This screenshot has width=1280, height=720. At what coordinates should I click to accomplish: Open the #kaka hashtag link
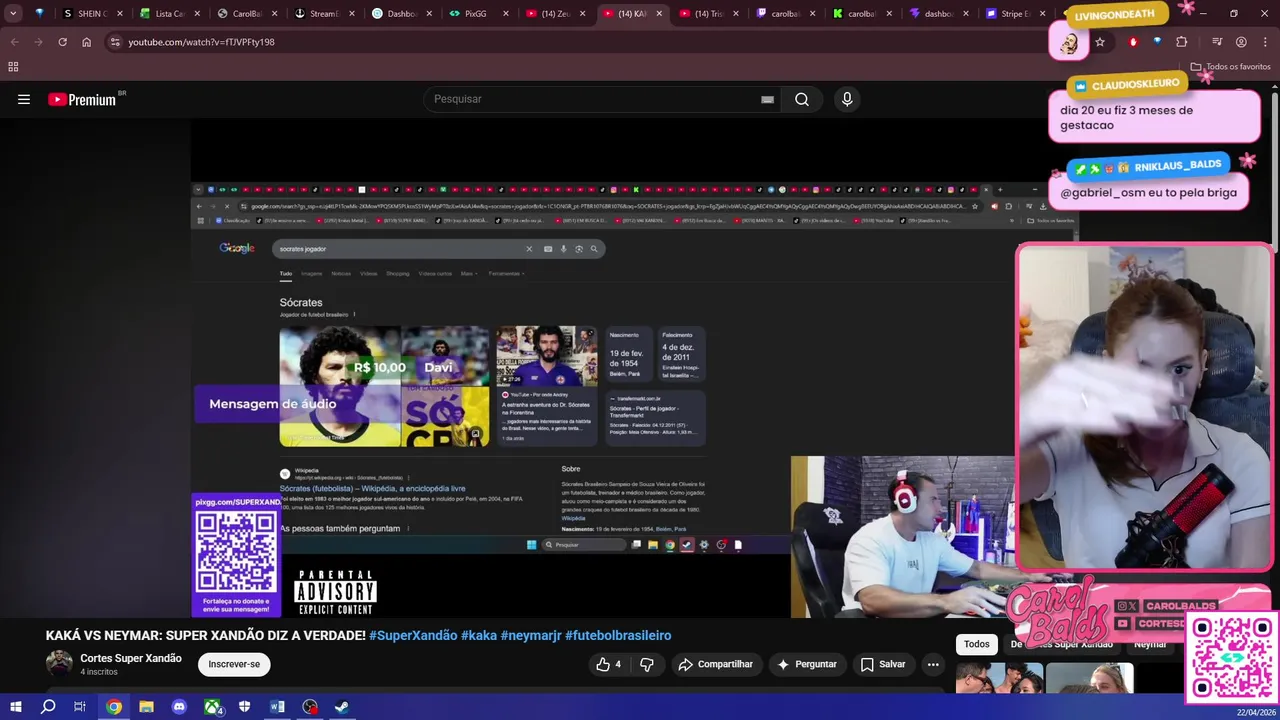[479, 635]
